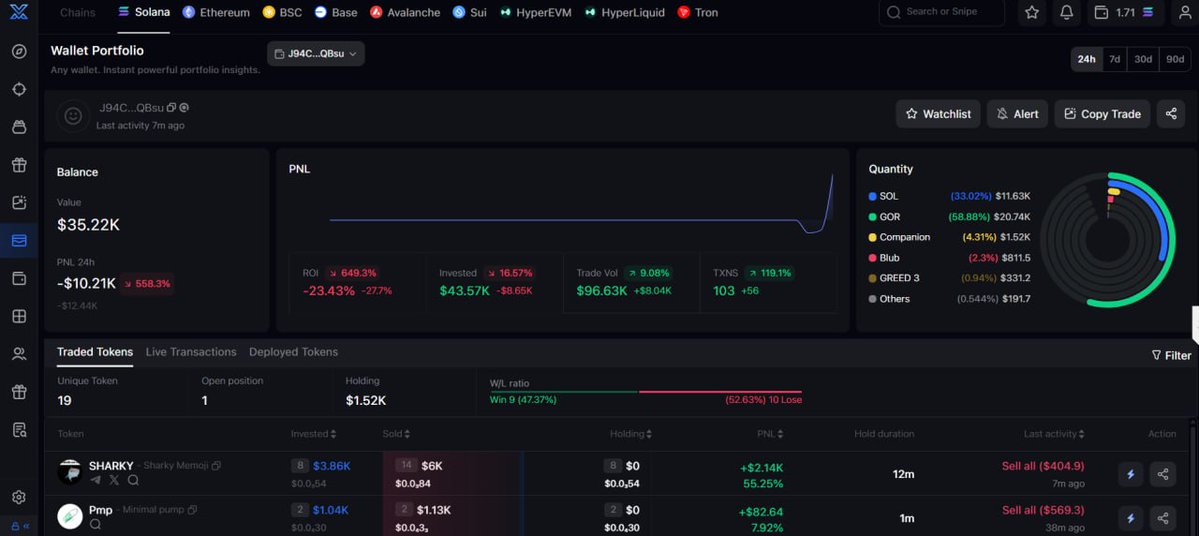Open the Settings gear in sidebar
Viewport: 1199px width, 536px height.
[19, 498]
